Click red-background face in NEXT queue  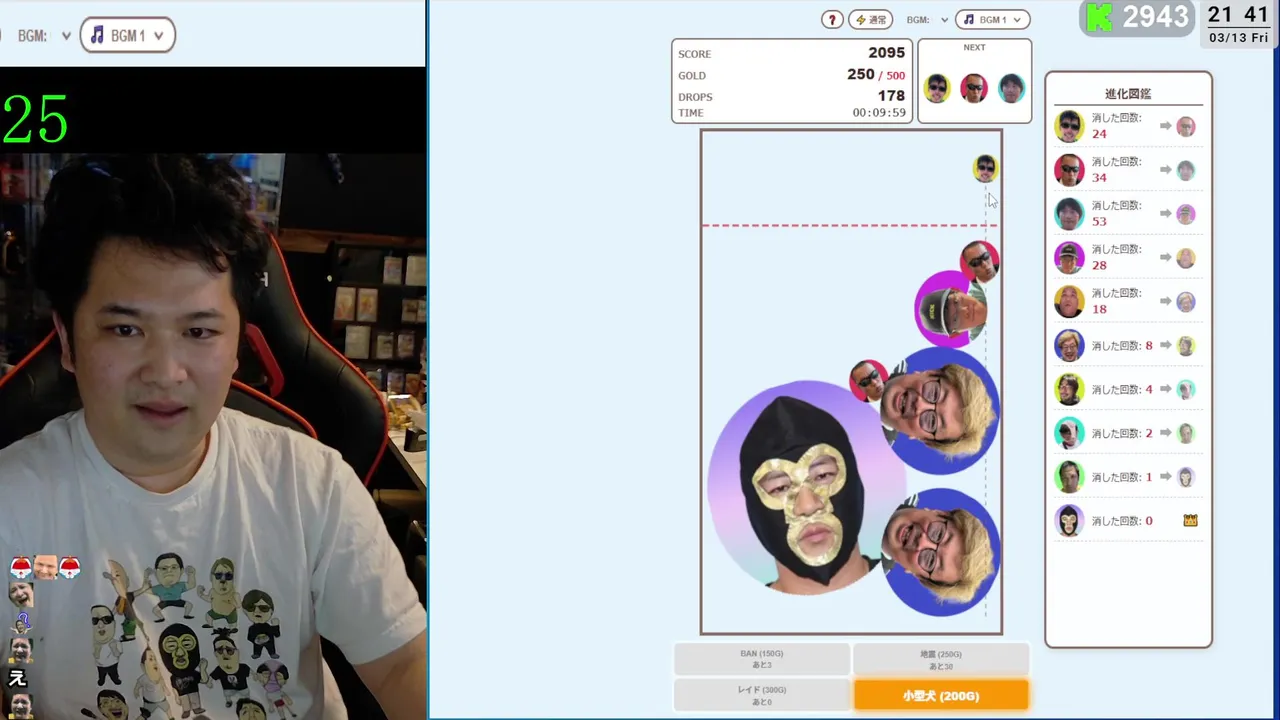coord(974,88)
